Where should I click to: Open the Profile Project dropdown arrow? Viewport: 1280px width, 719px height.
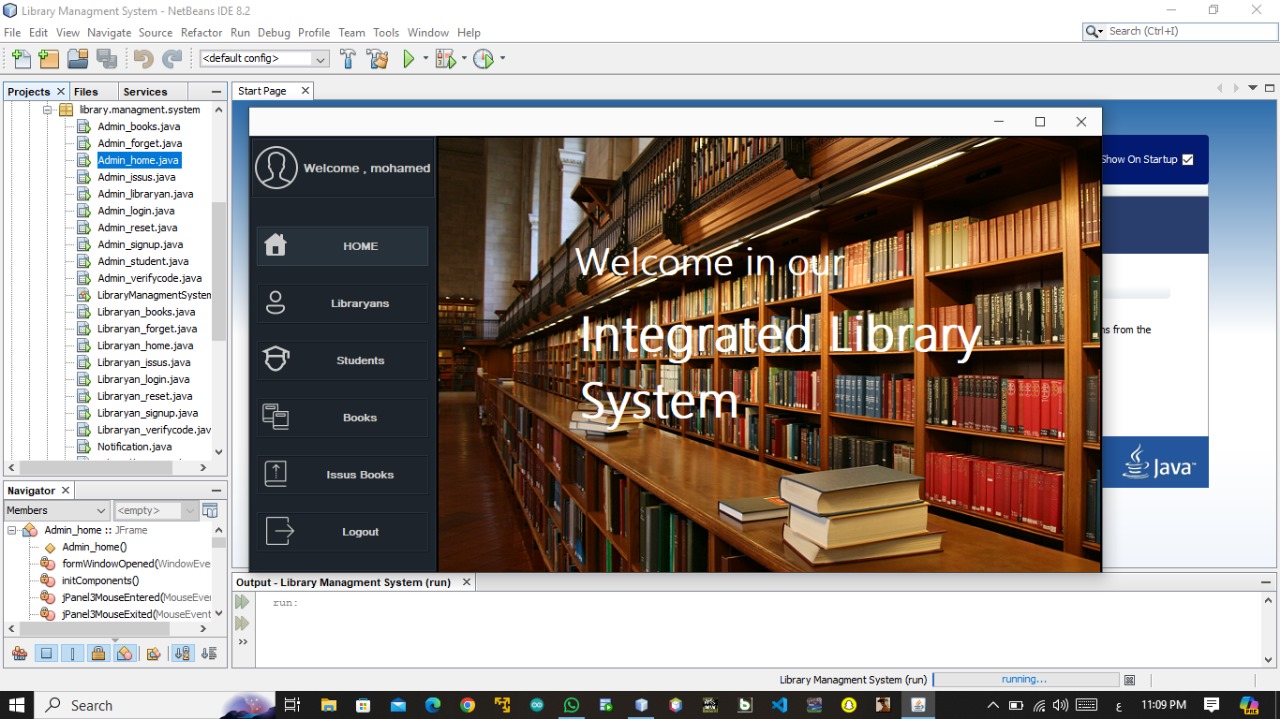tap(502, 59)
